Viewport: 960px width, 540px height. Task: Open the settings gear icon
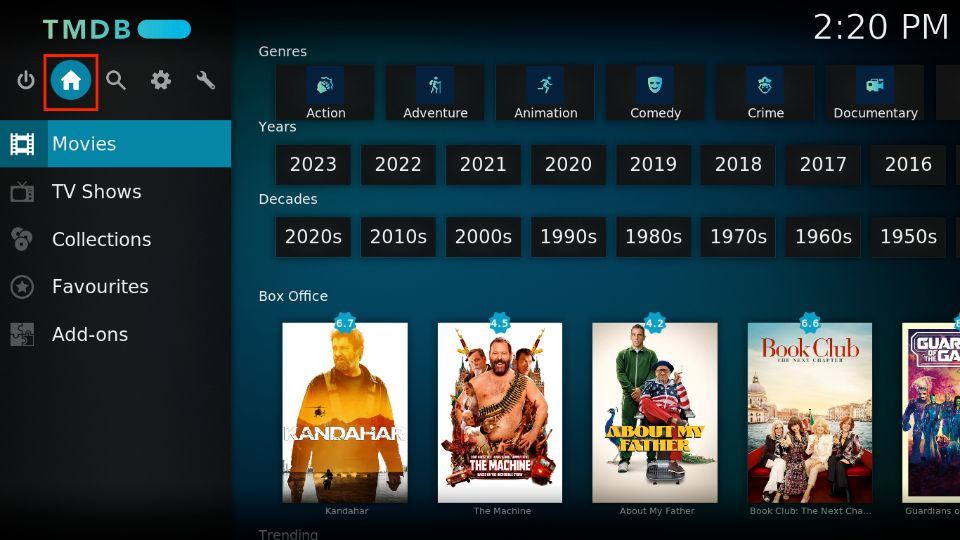click(x=161, y=80)
